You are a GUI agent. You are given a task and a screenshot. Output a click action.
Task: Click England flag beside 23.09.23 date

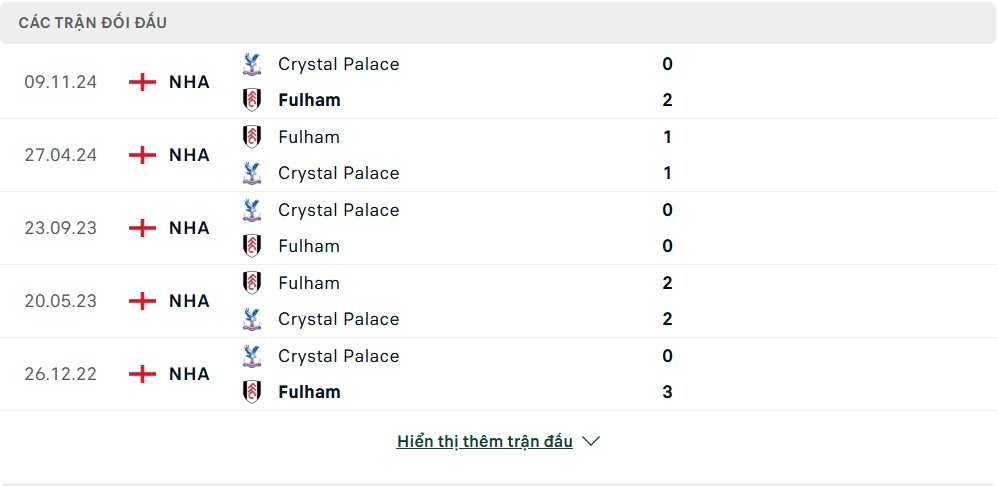[x=143, y=228]
